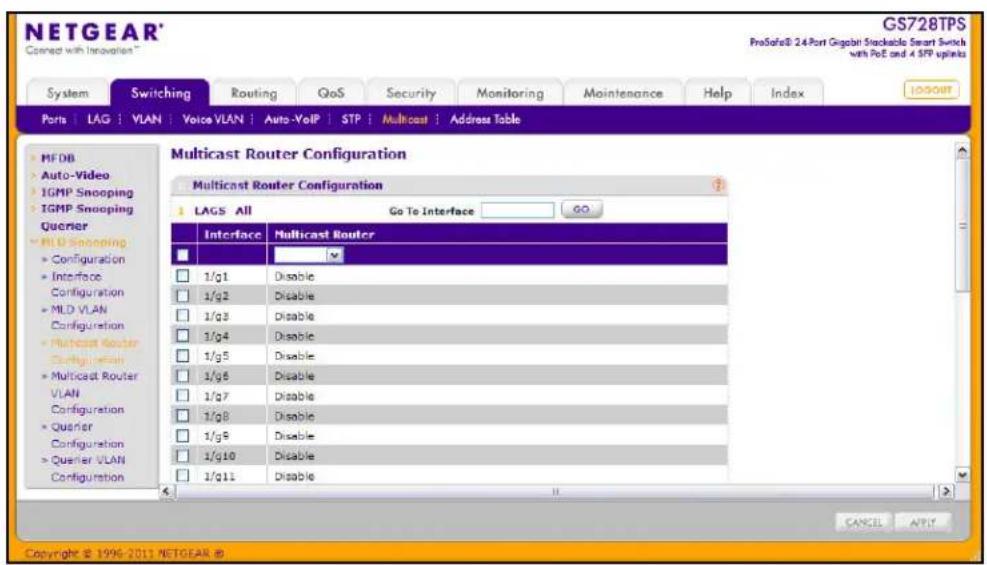Viewport: 987px width, 565px height.
Task: Click the vertical scrollbar up arrow
Action: (x=962, y=151)
